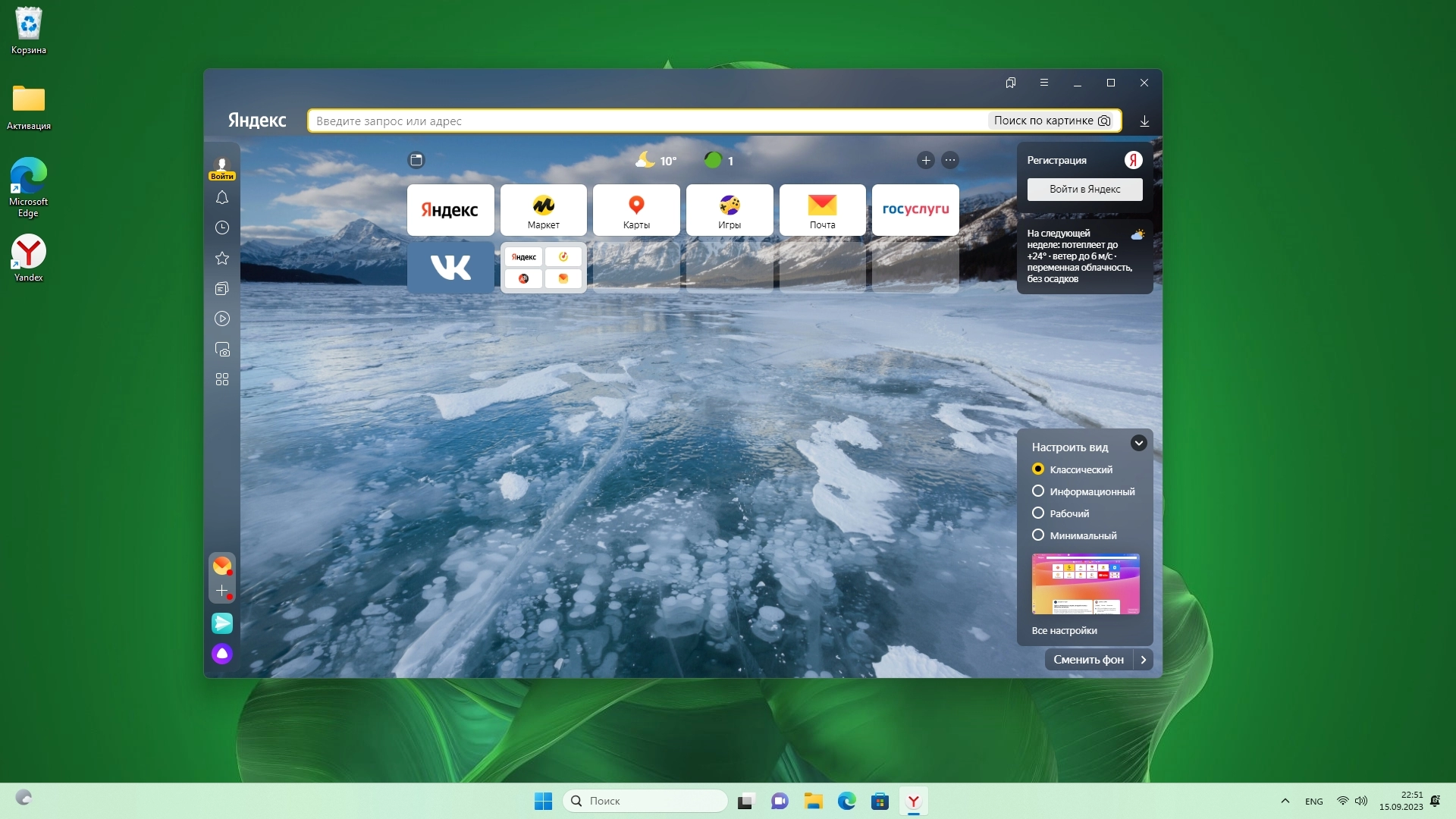Open the downloads arrow icon
The image size is (1456, 819).
tap(1144, 121)
